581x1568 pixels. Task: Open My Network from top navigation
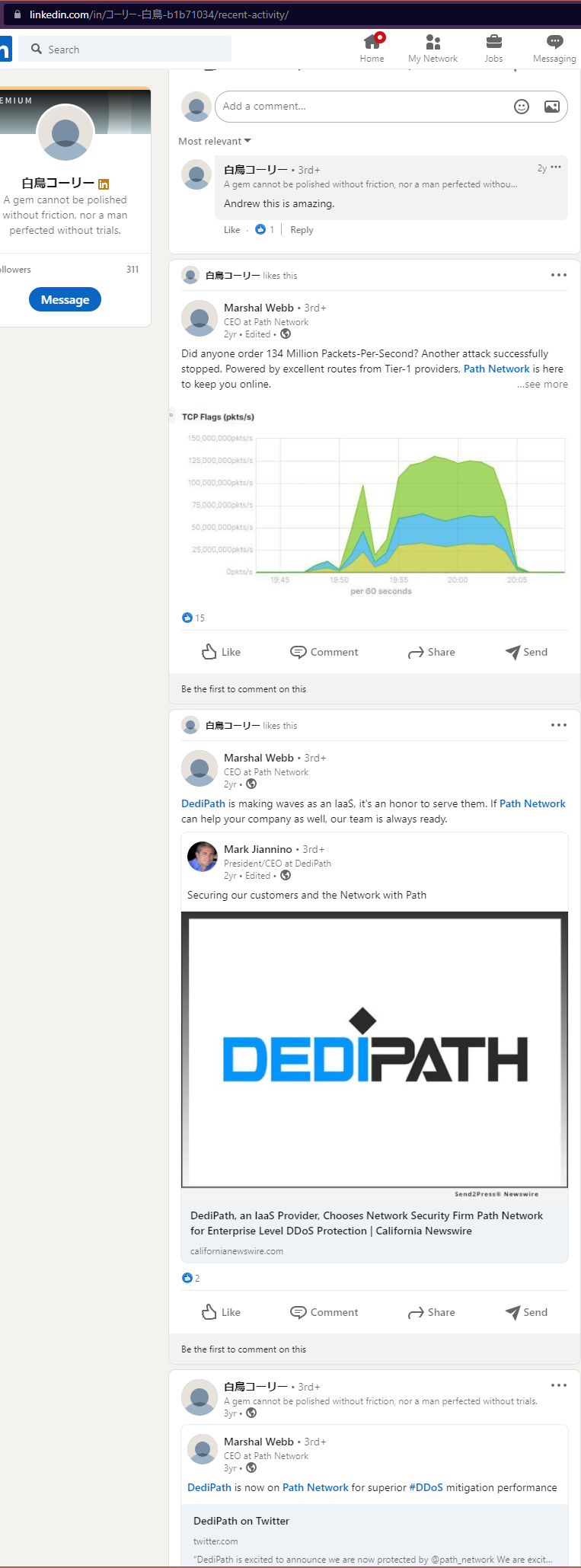coord(433,43)
